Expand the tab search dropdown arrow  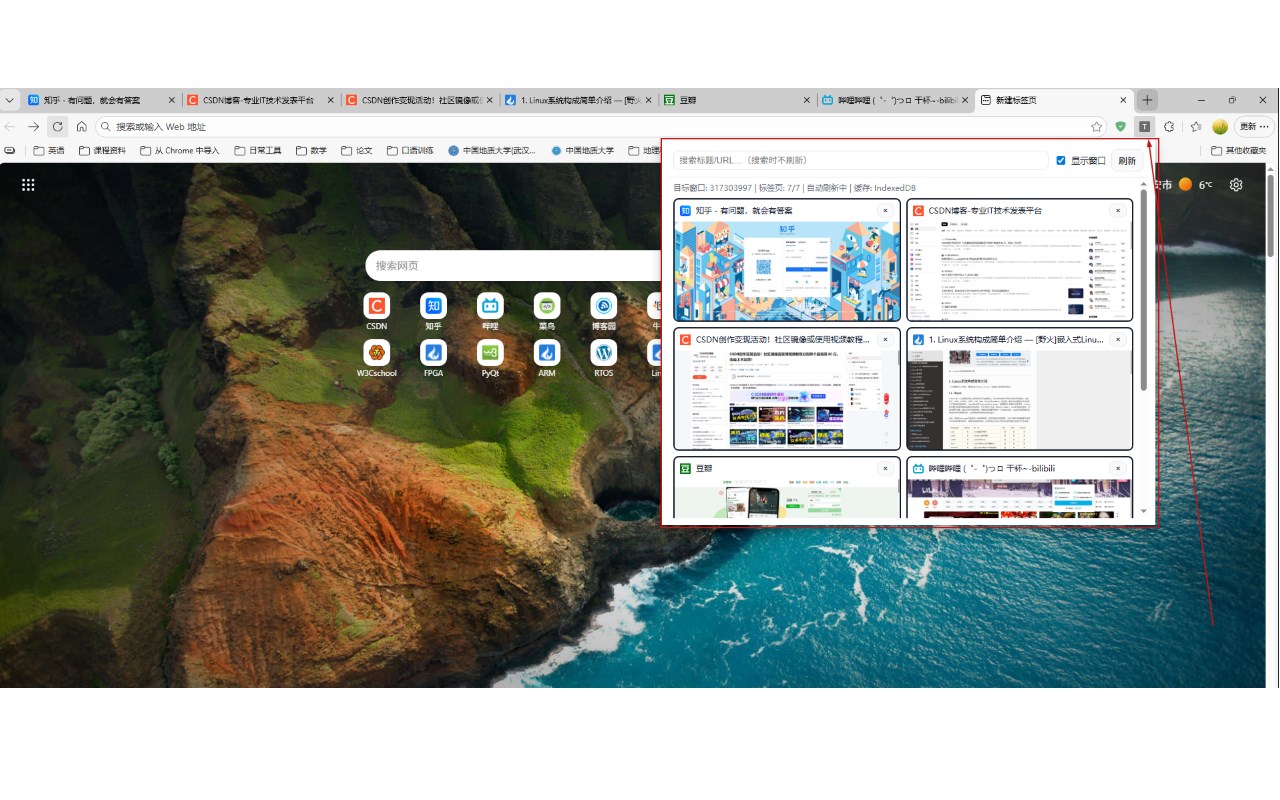point(9,100)
